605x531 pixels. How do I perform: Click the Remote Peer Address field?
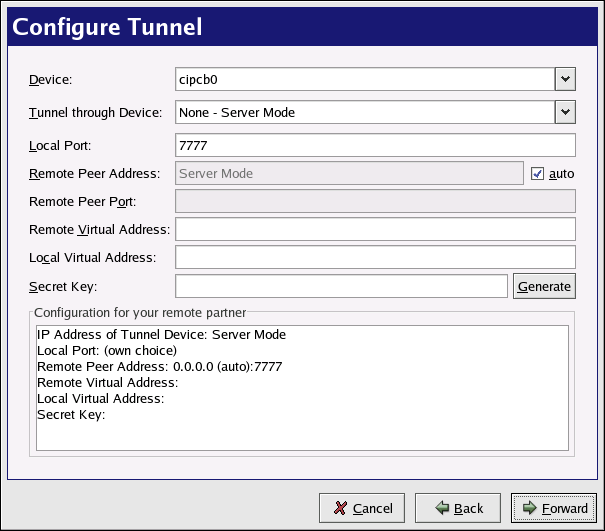(349, 174)
